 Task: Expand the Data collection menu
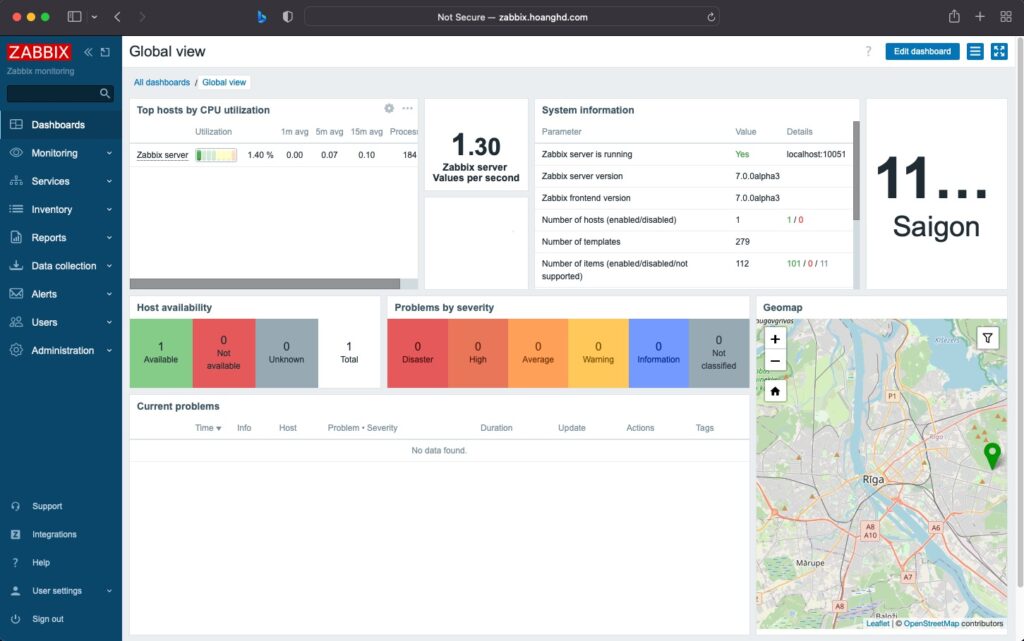coord(61,266)
